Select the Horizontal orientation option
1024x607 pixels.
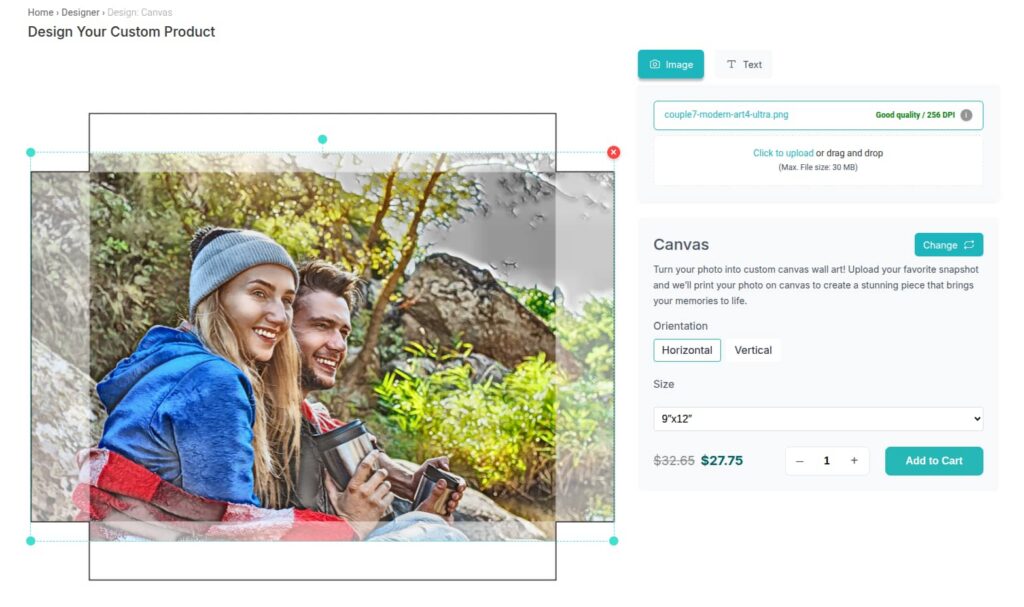[687, 350]
